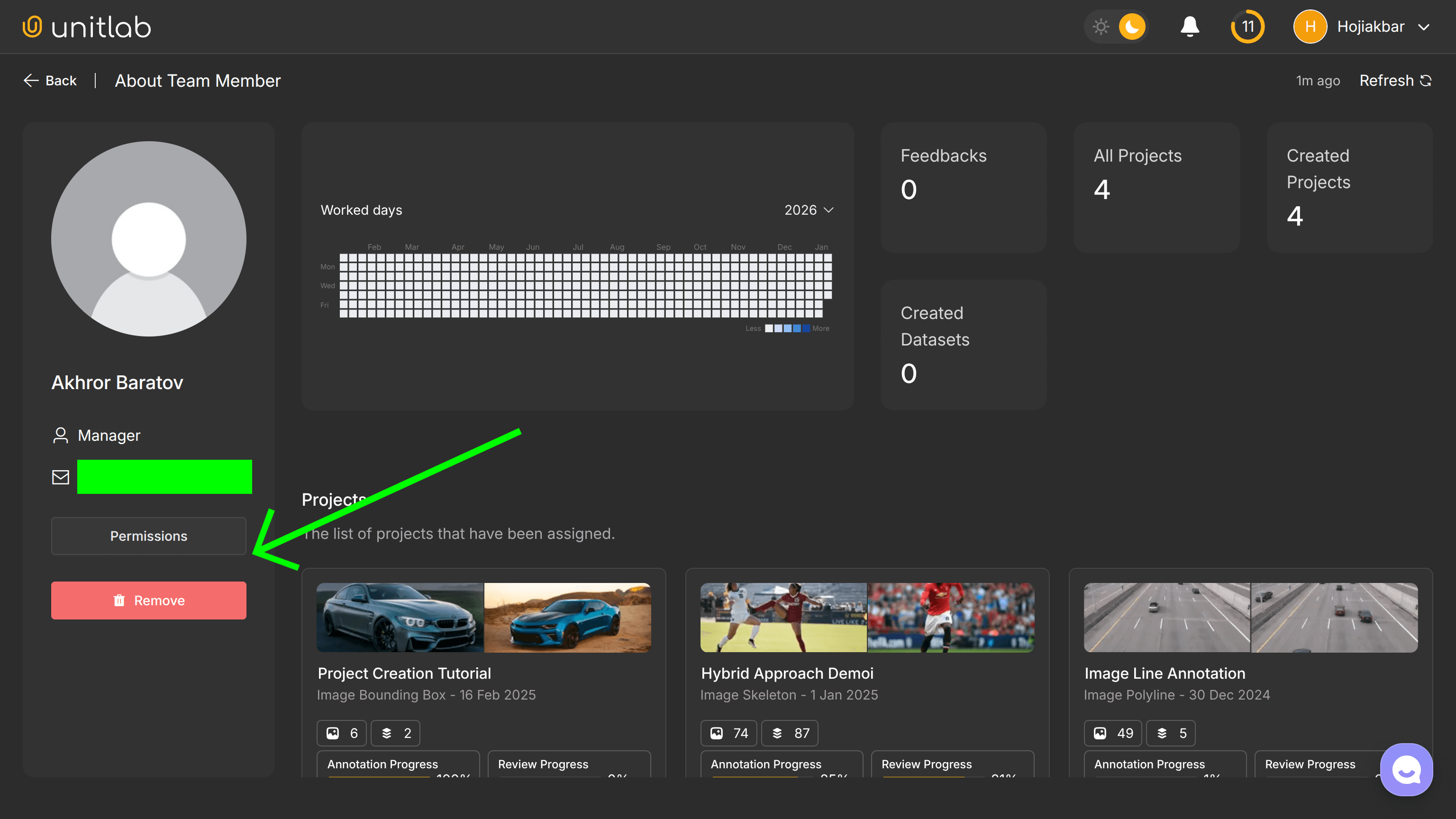Open the 2026 year dropdown
The image size is (1456, 819).
[x=809, y=210]
